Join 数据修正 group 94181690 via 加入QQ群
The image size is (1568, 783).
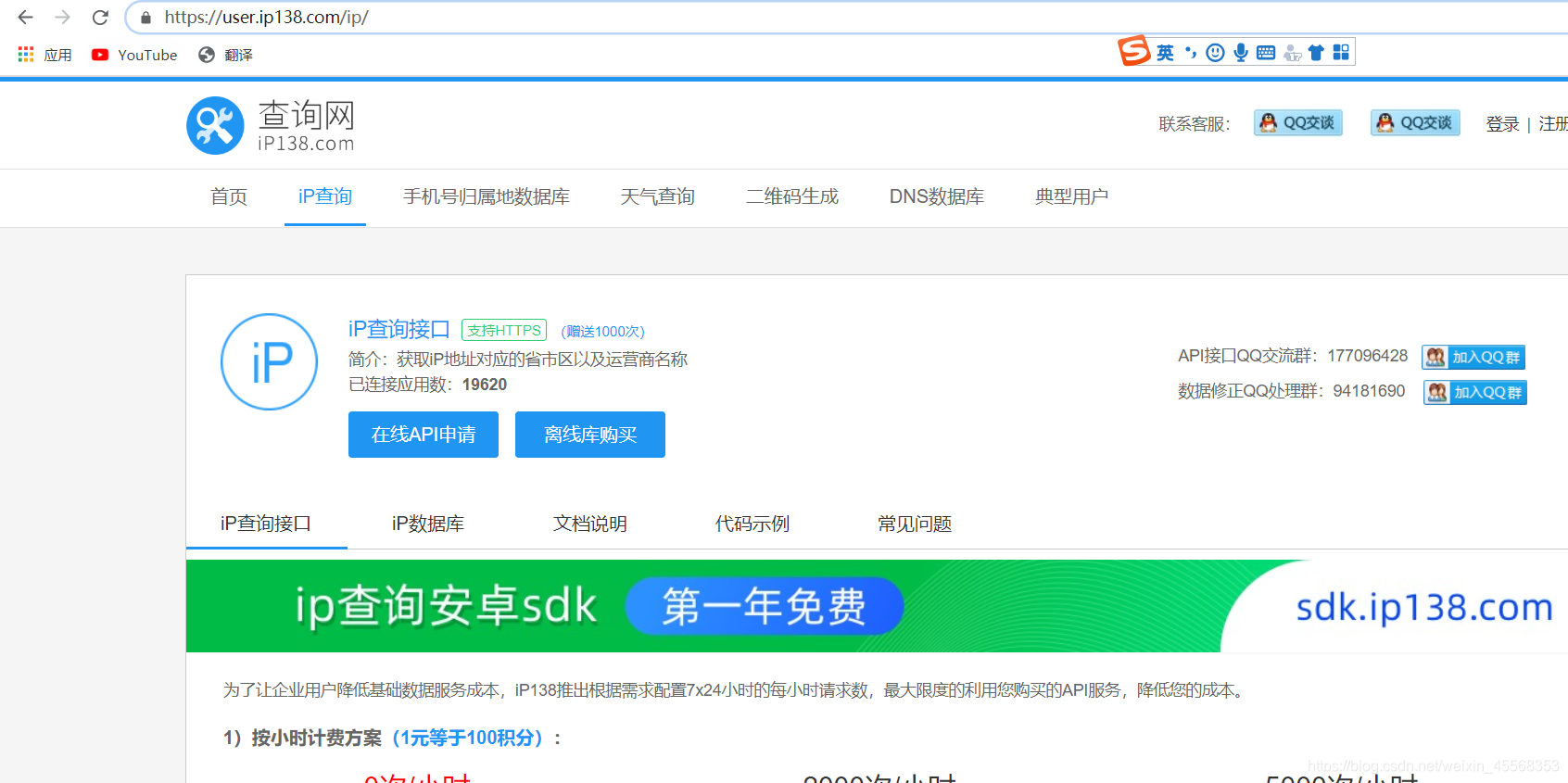click(1474, 392)
